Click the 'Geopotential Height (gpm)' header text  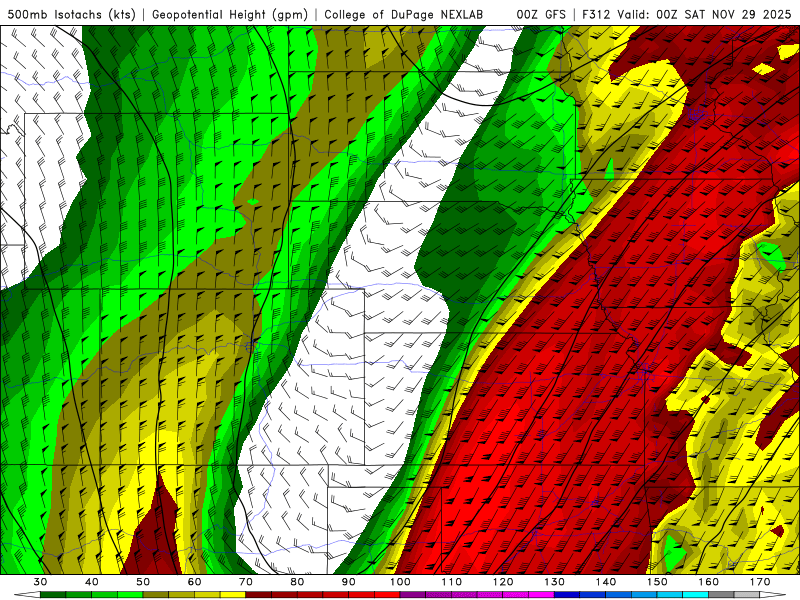coord(230,14)
